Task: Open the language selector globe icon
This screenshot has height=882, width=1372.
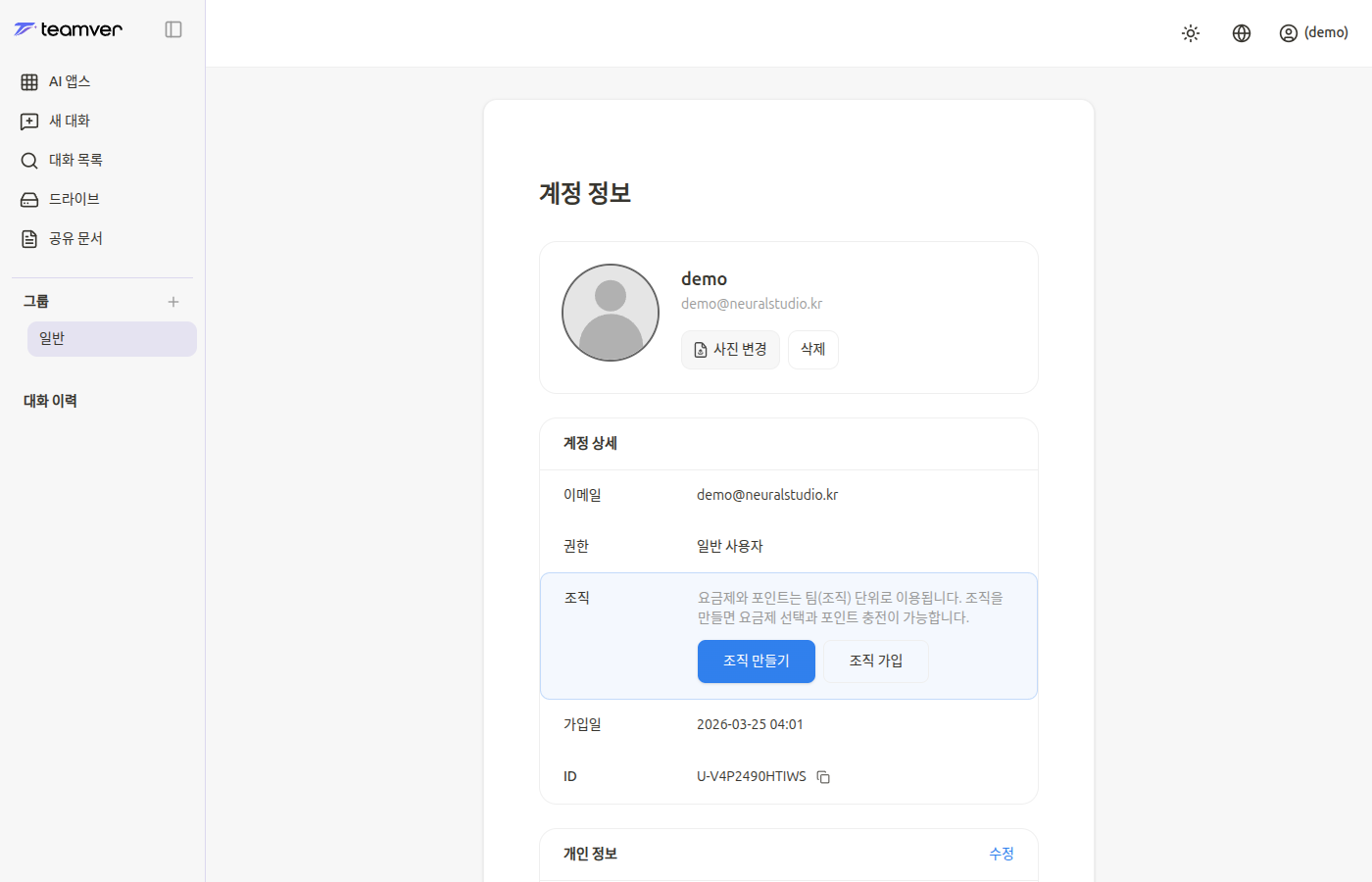Action: point(1241,32)
